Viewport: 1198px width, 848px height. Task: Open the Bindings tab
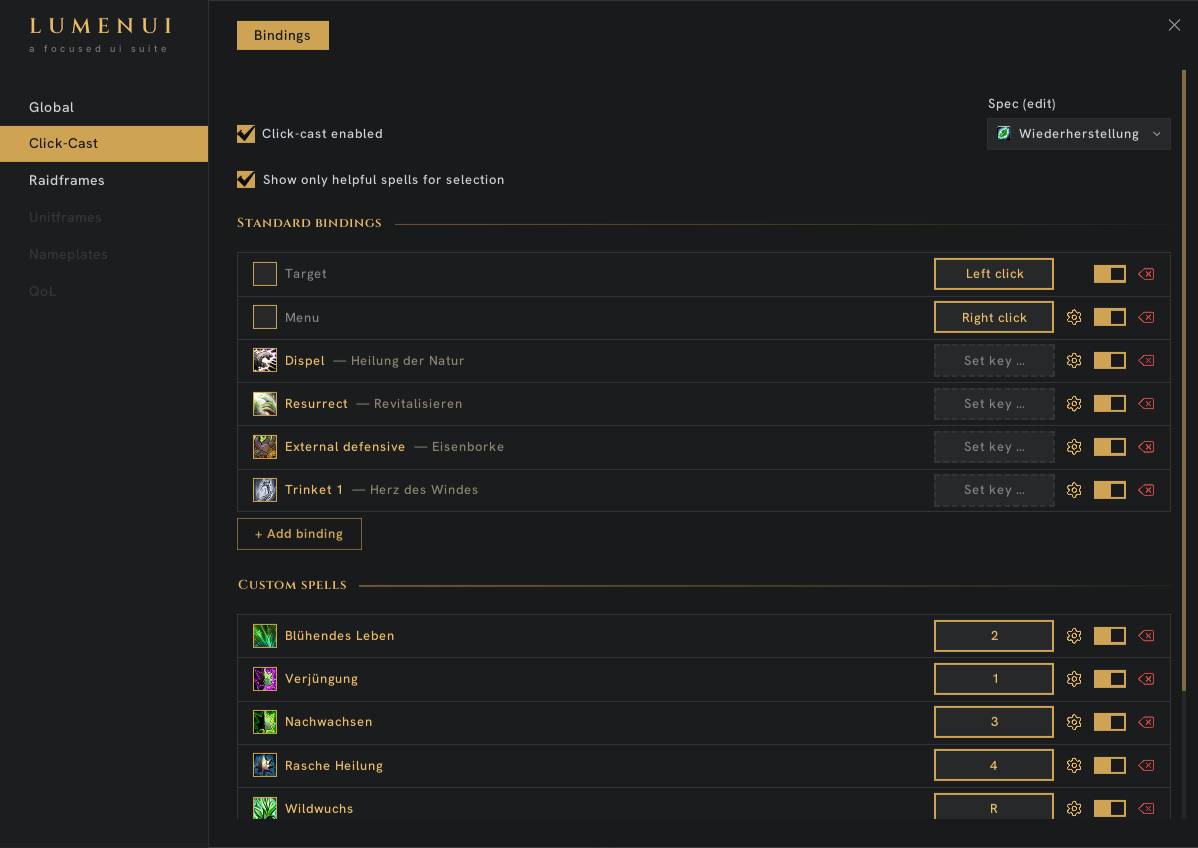[283, 35]
